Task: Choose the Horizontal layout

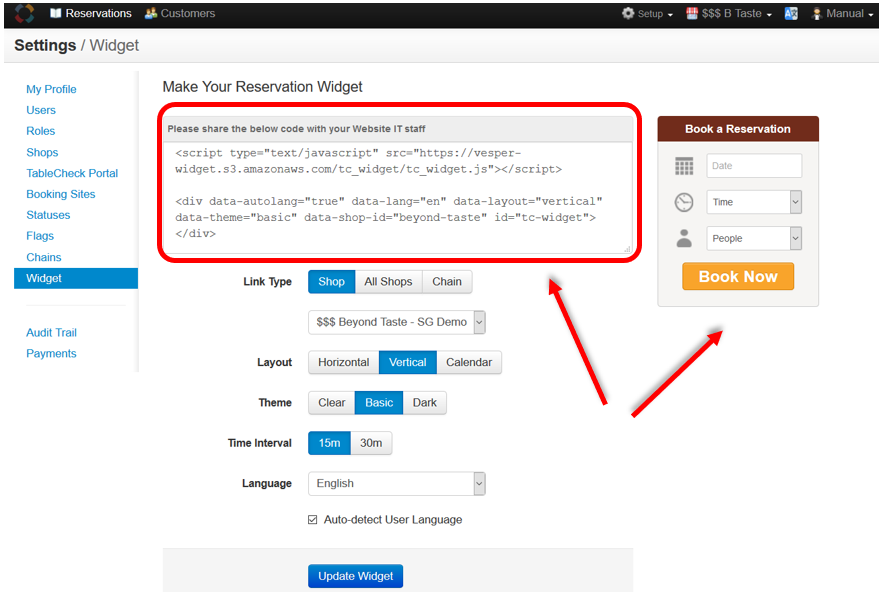Action: [x=344, y=362]
